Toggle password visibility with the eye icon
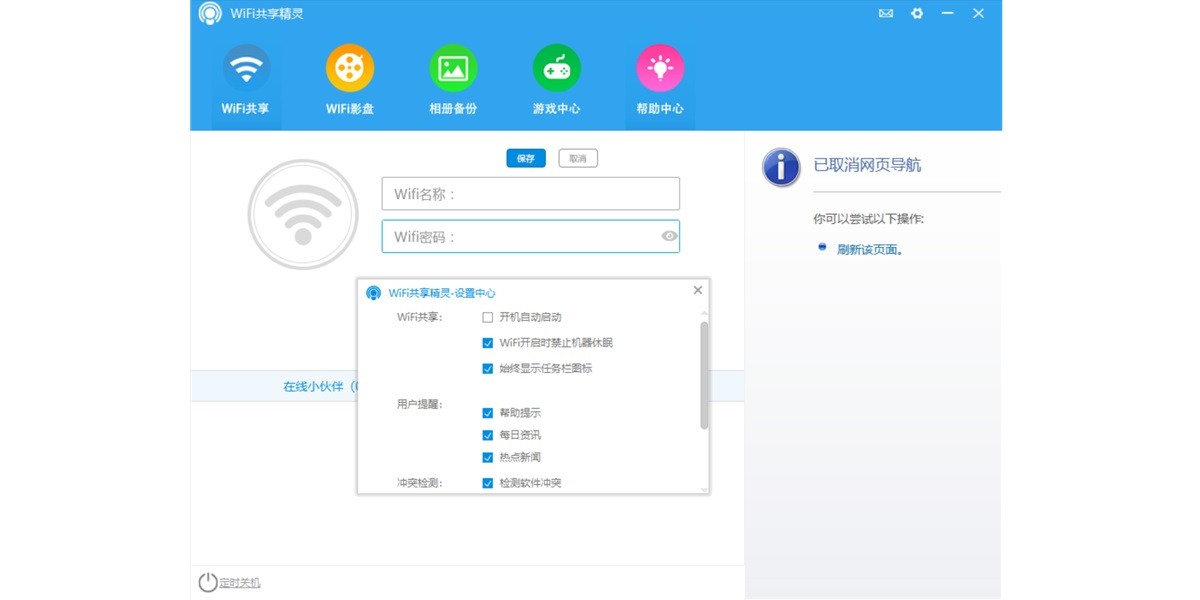Viewport: 1200px width, 600px height. [668, 236]
